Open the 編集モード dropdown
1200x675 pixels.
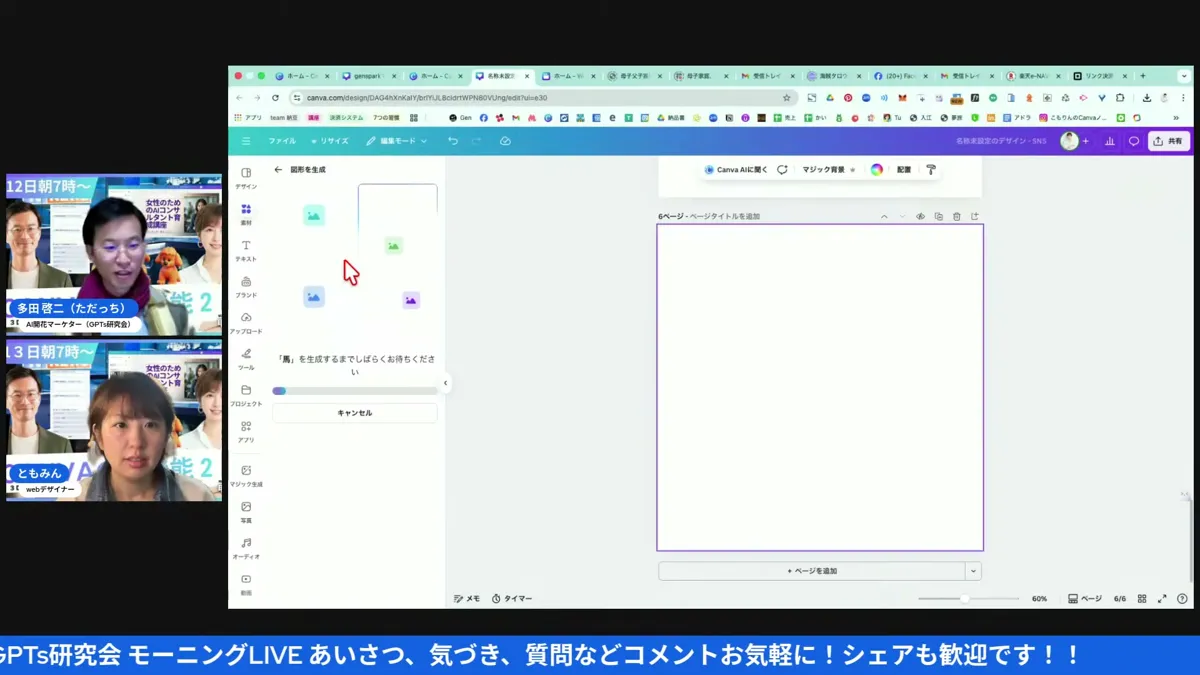(x=396, y=141)
